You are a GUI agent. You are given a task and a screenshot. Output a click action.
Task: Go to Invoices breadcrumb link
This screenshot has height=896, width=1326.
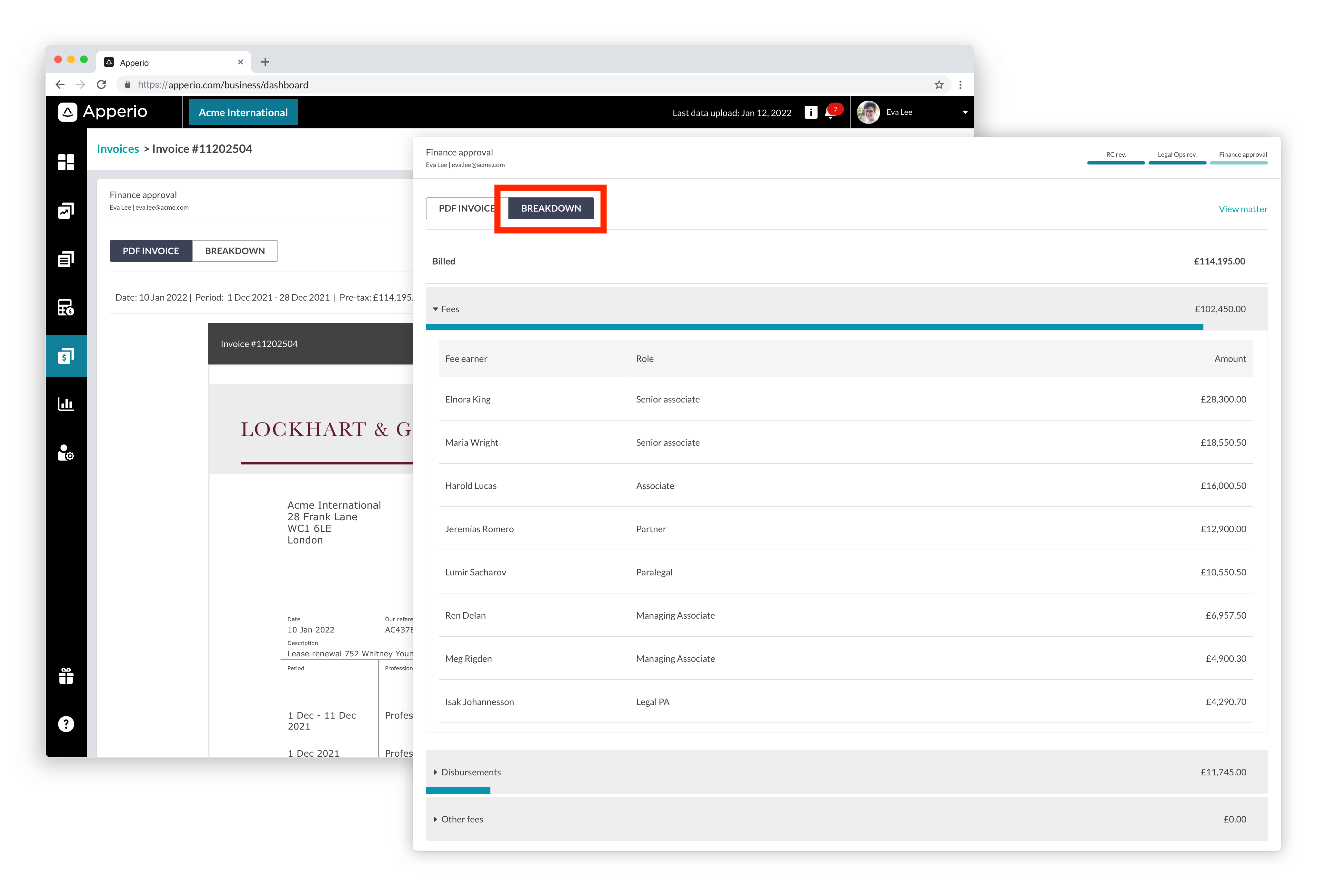[x=117, y=149]
